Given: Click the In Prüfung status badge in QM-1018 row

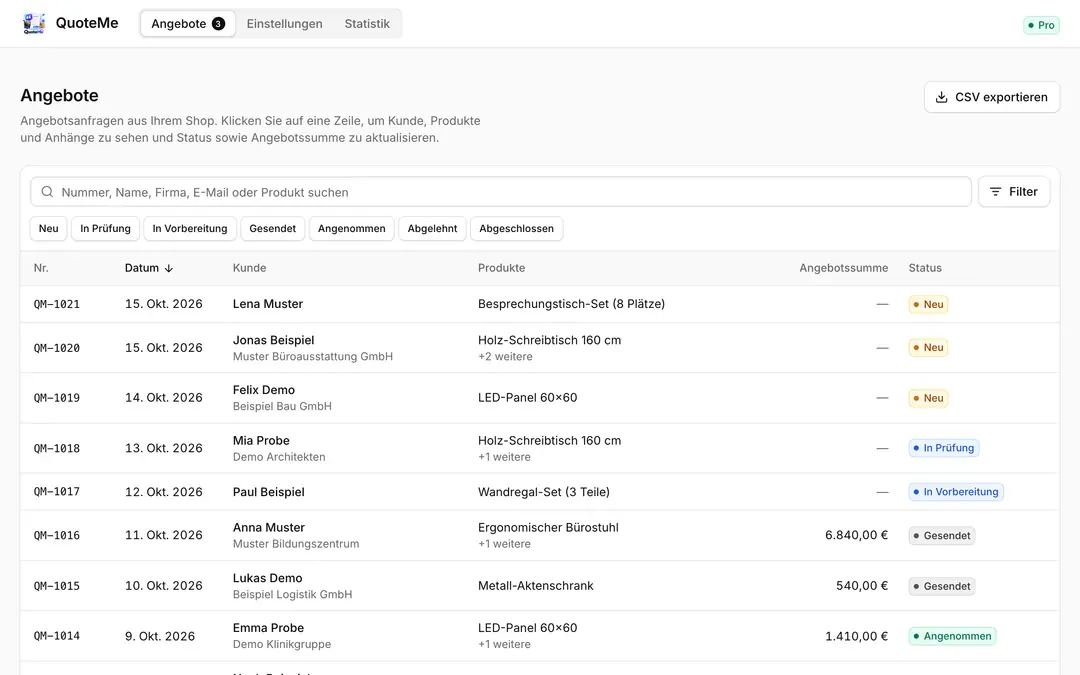Looking at the screenshot, I should 944,448.
